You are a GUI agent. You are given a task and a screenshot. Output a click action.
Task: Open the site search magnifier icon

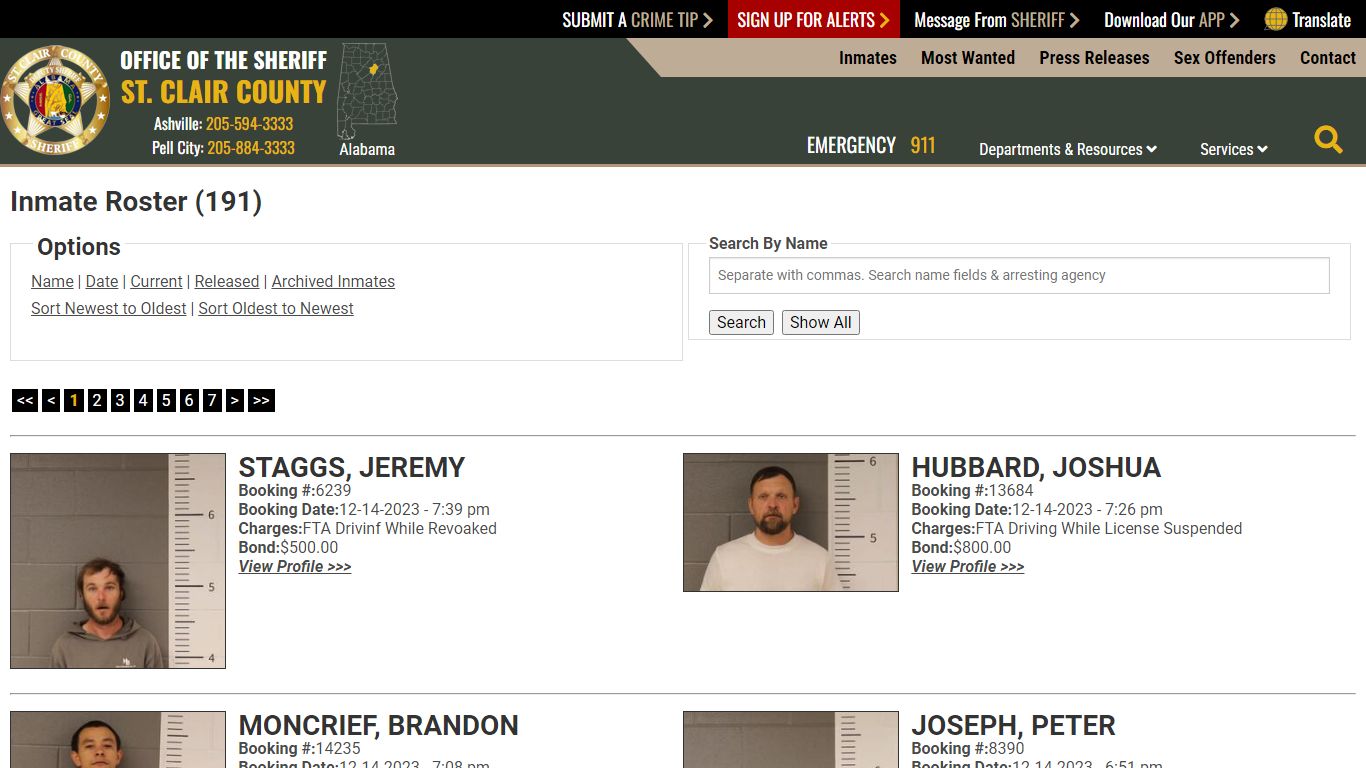(x=1328, y=140)
